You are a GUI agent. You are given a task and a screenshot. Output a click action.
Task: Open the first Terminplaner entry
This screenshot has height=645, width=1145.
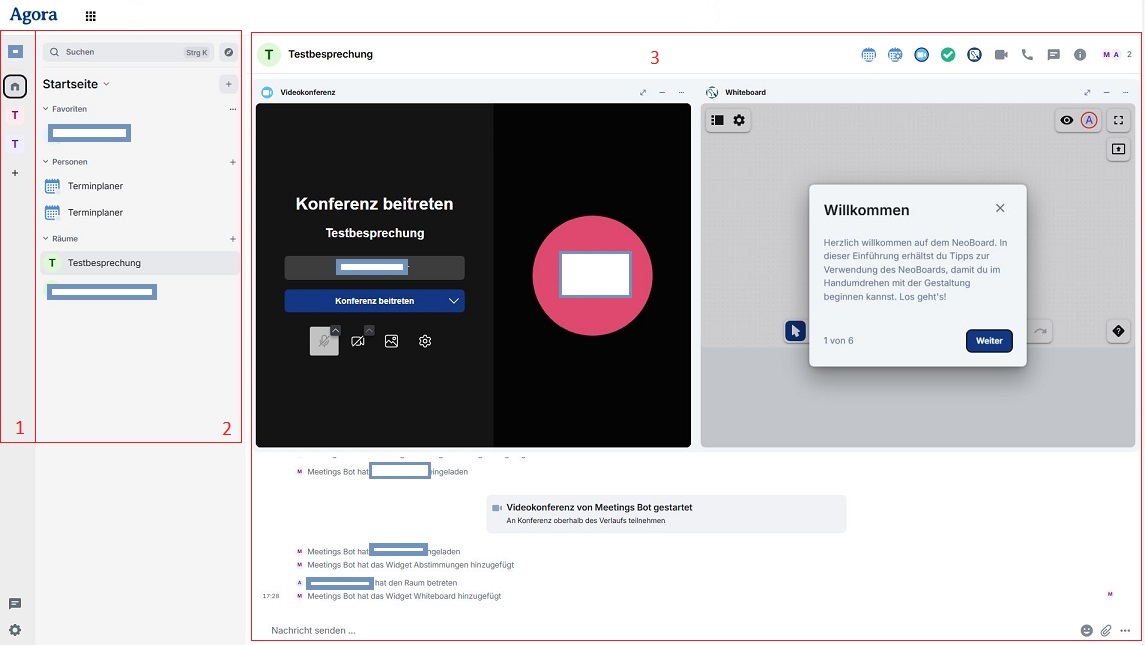pyautogui.click(x=139, y=186)
